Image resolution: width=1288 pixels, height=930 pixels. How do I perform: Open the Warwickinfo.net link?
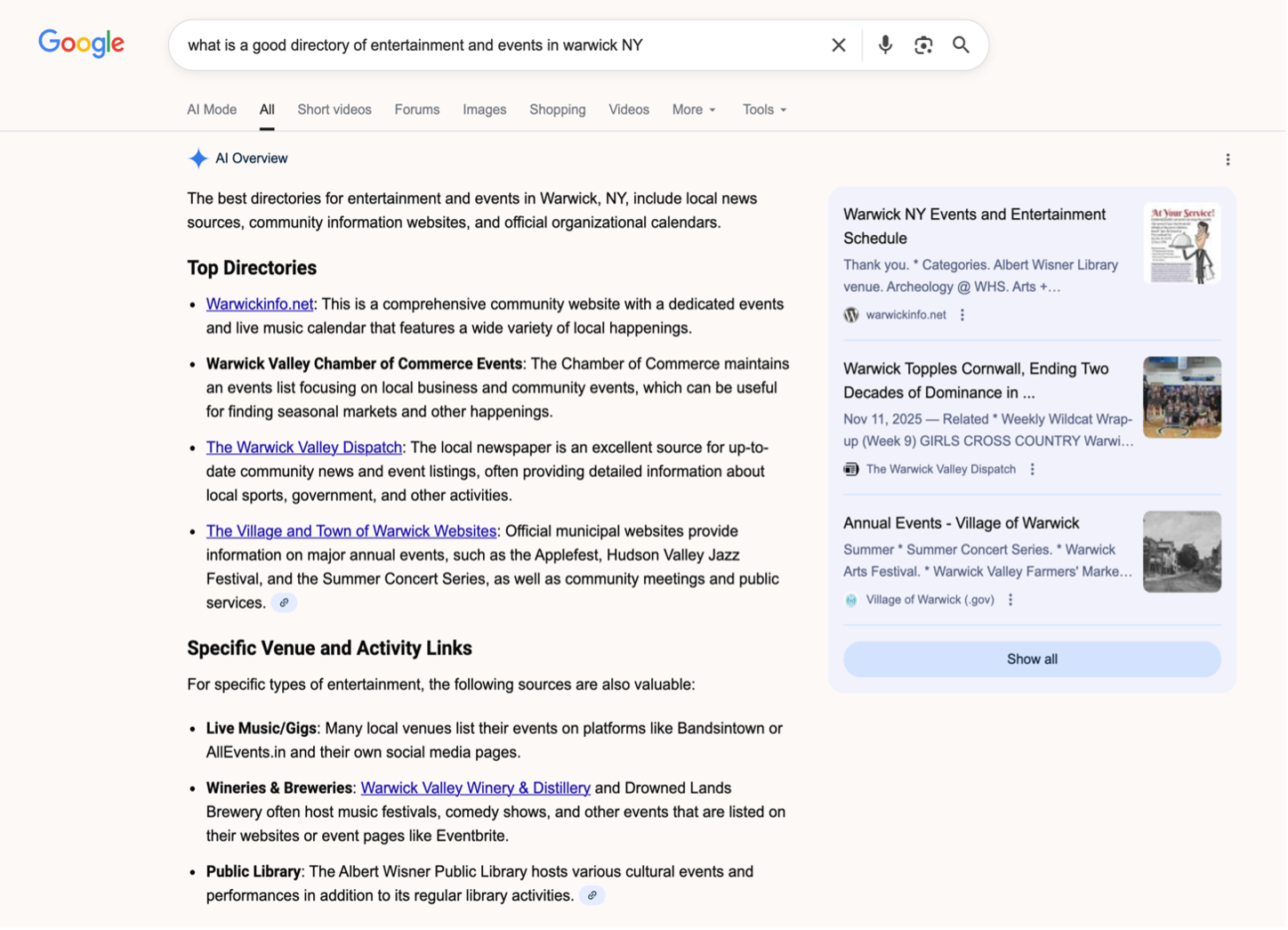click(x=260, y=304)
